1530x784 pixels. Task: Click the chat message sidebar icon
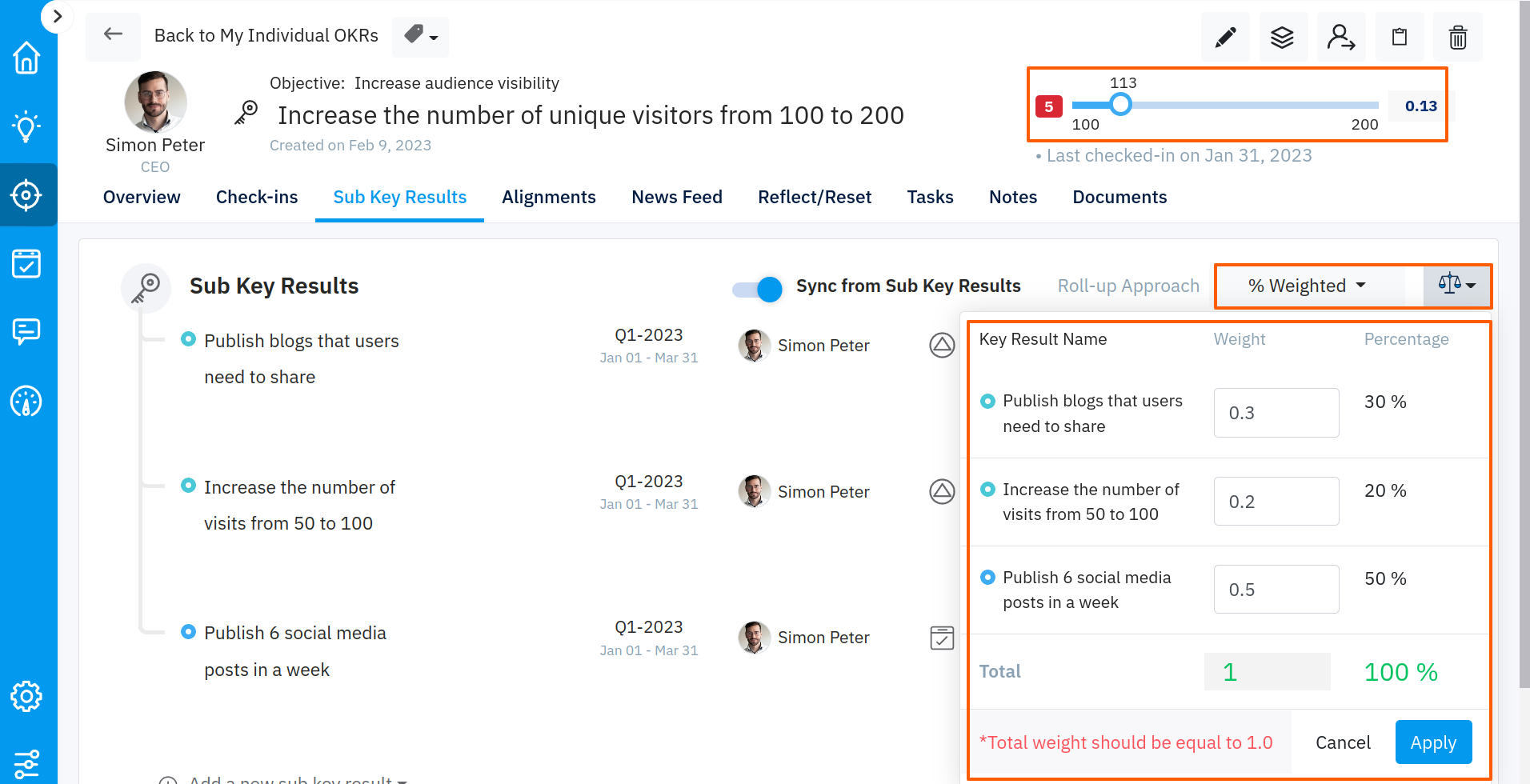(x=26, y=331)
